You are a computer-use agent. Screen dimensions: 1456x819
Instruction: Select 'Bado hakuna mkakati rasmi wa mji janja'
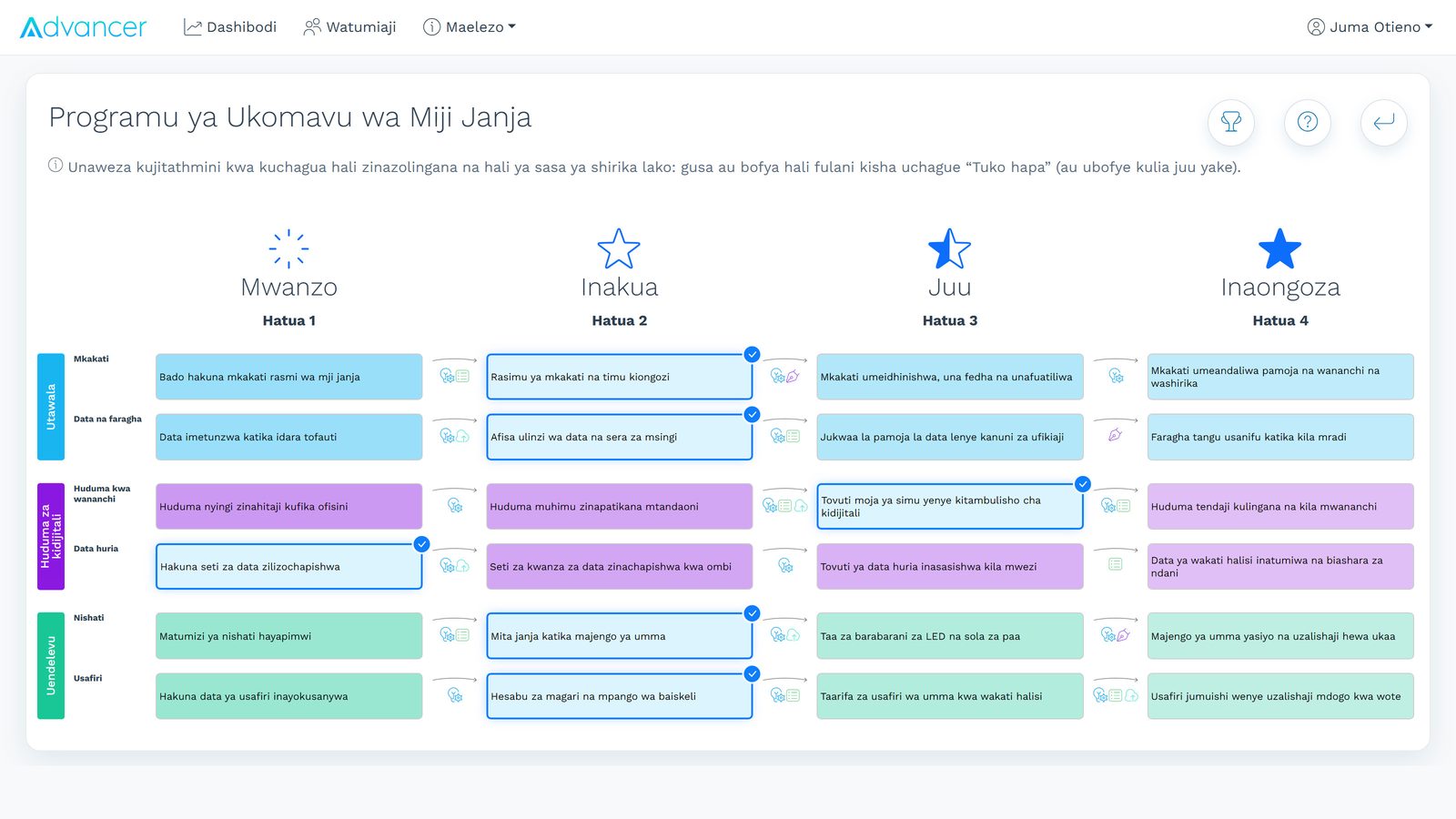coord(289,377)
